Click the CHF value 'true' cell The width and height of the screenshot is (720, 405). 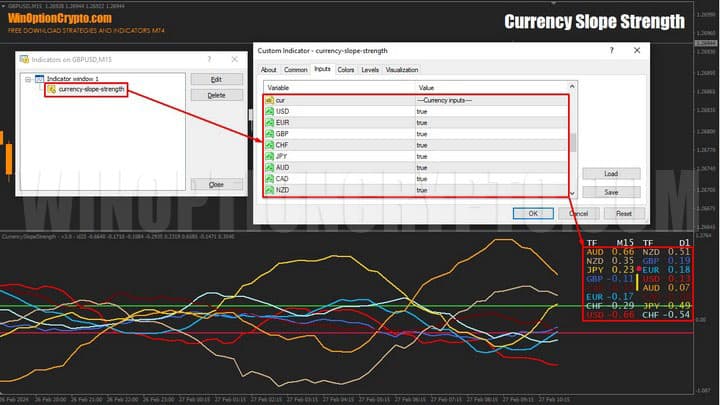coord(491,145)
